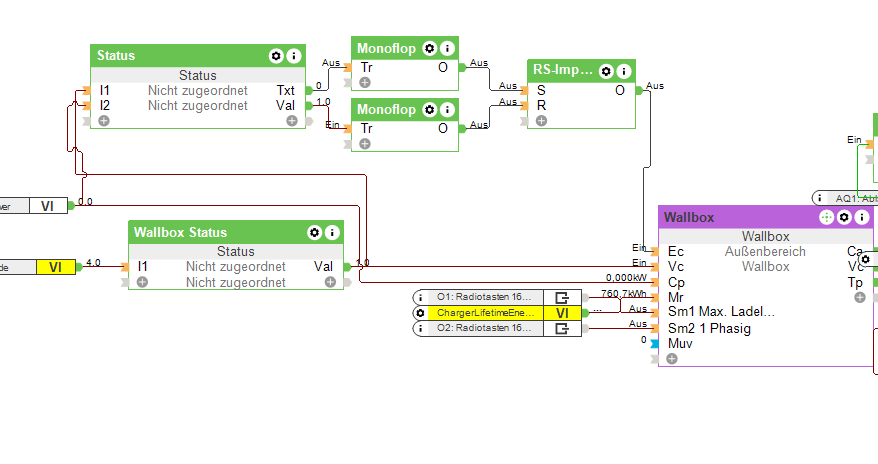Viewport: 878px width, 464px height.
Task: Click the yellow VI badge of ChargerLifetimeEne
Action: point(562,313)
